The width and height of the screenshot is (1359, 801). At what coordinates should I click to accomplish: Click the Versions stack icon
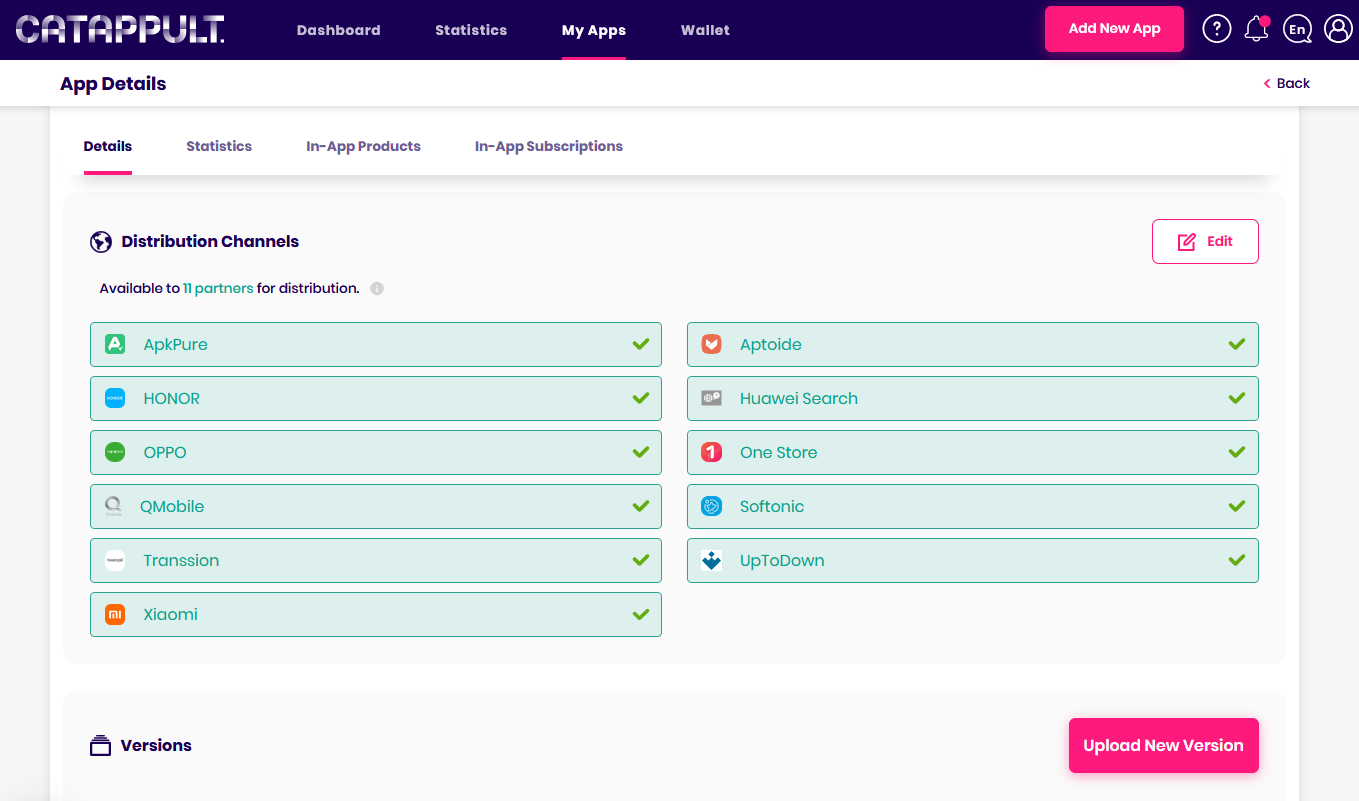click(x=100, y=745)
